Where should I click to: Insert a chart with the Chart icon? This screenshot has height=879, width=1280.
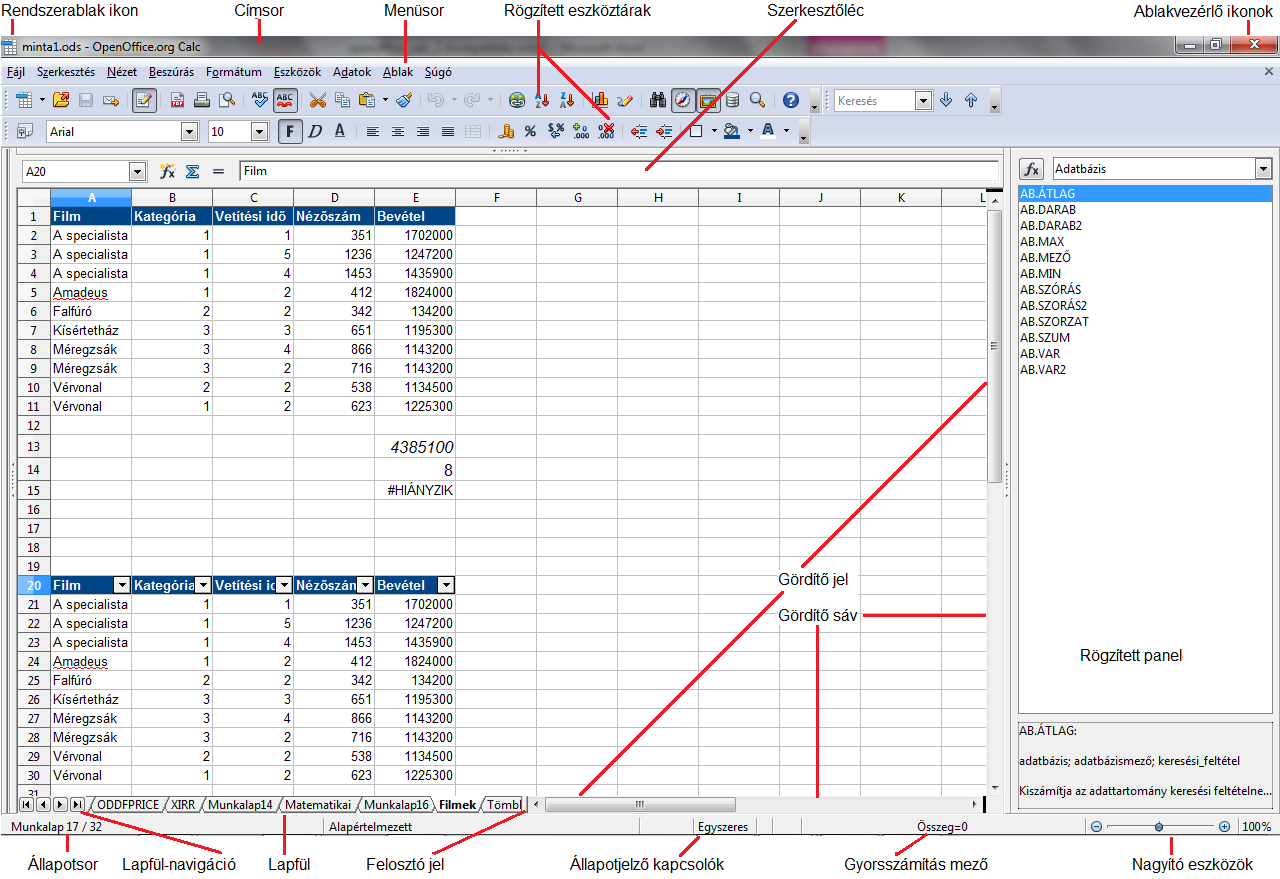(x=601, y=100)
